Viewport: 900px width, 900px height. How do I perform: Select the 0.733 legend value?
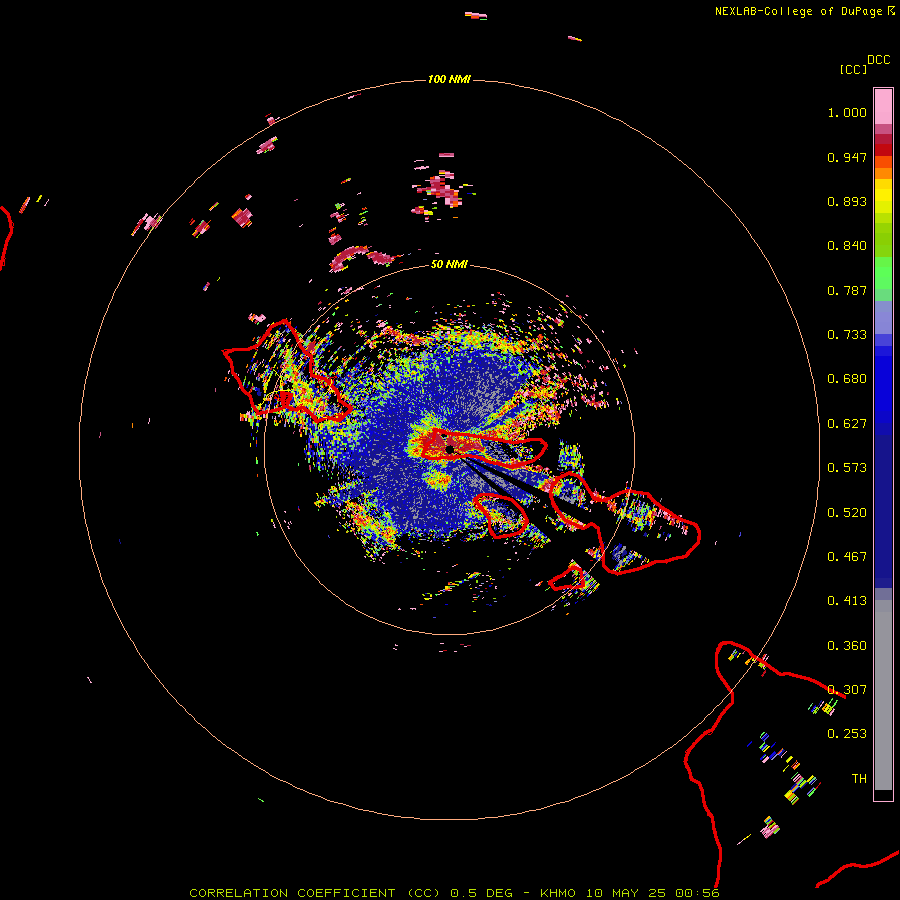coord(847,335)
